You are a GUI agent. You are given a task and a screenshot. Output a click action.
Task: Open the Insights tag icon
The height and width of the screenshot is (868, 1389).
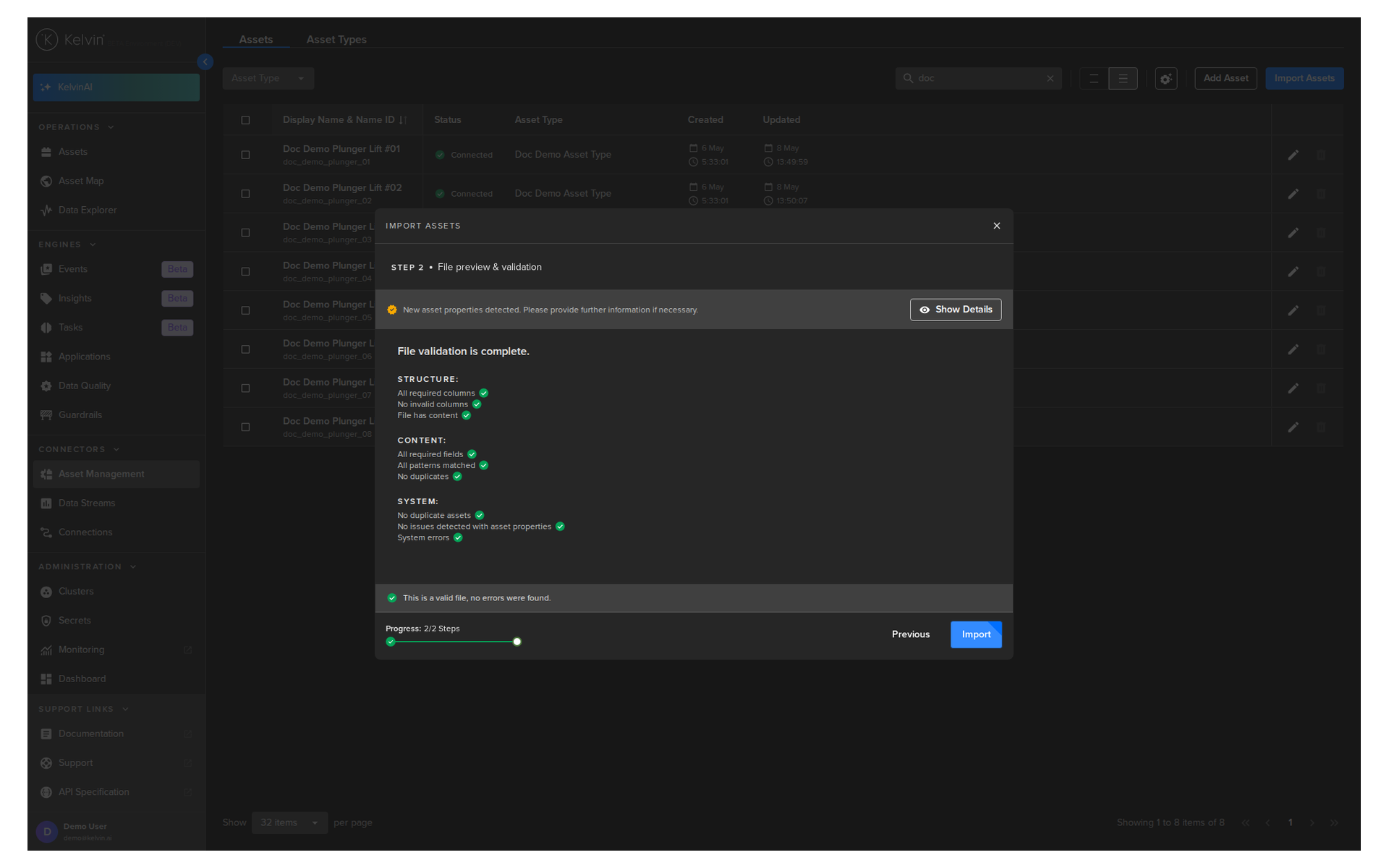[46, 298]
